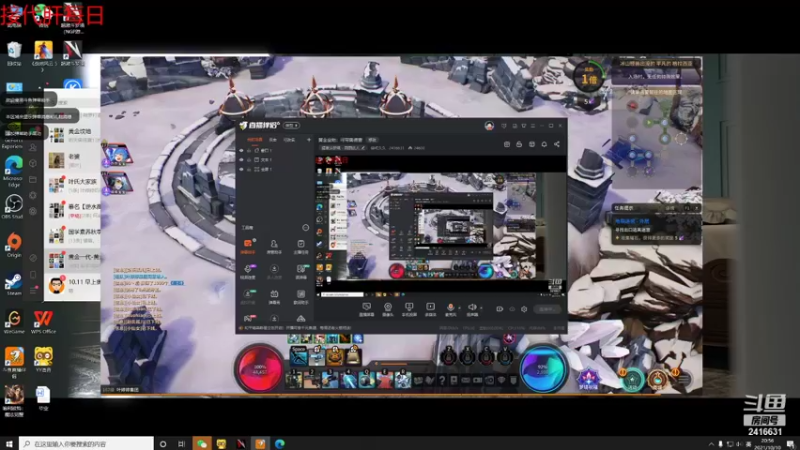Image resolution: width=800 pixels, height=450 pixels.
Task: Toggle visibility eye for 全屏 1 source
Action: coord(242,169)
